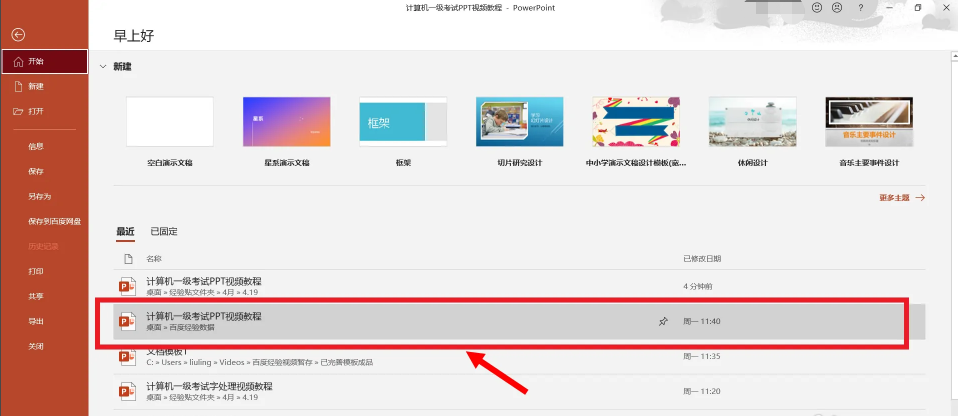Open 导出 from the sidebar
Screen dimensions: 958x416
click(36, 321)
